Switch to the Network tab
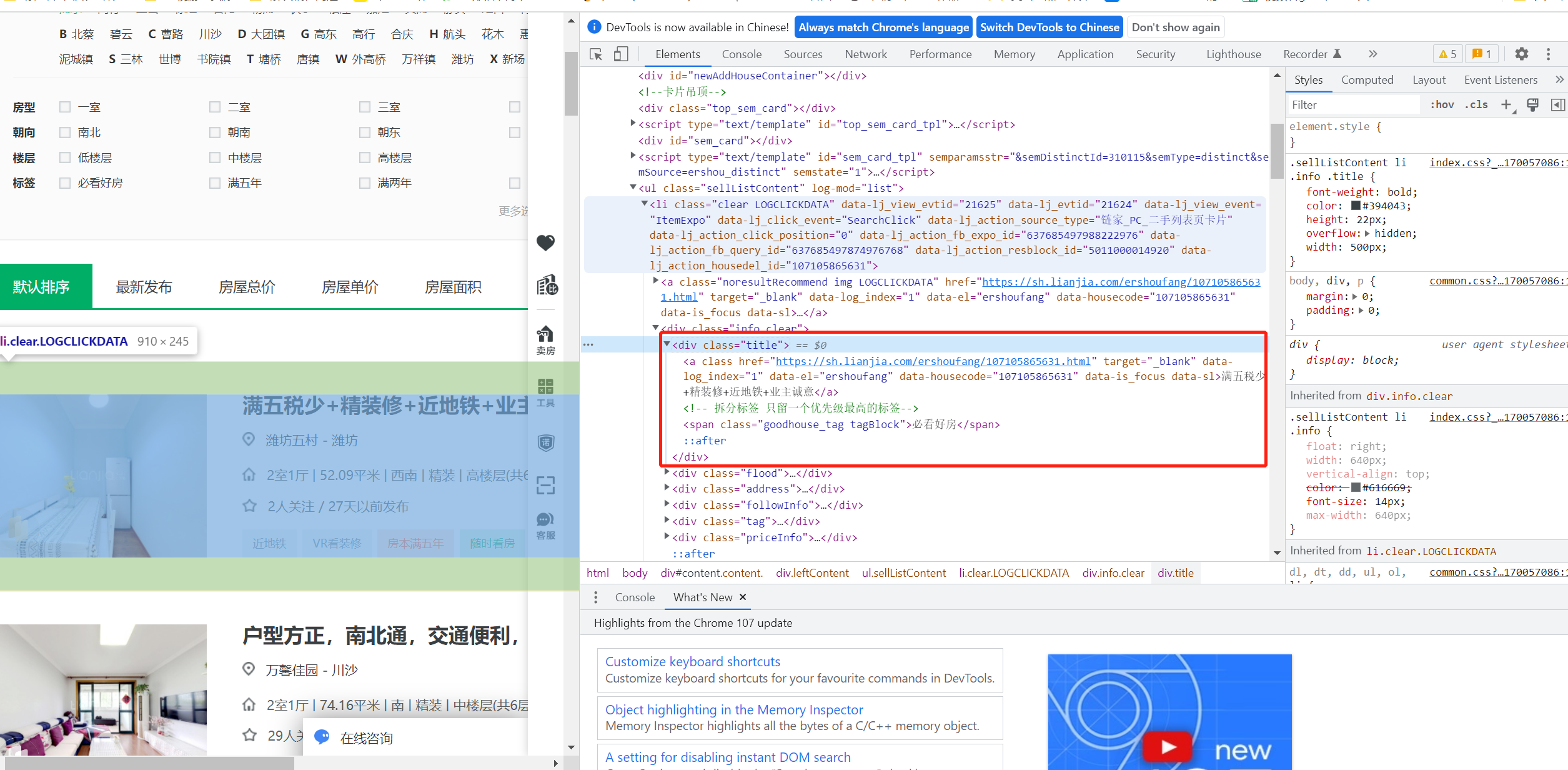Image resolution: width=1568 pixels, height=770 pixels. (x=865, y=54)
